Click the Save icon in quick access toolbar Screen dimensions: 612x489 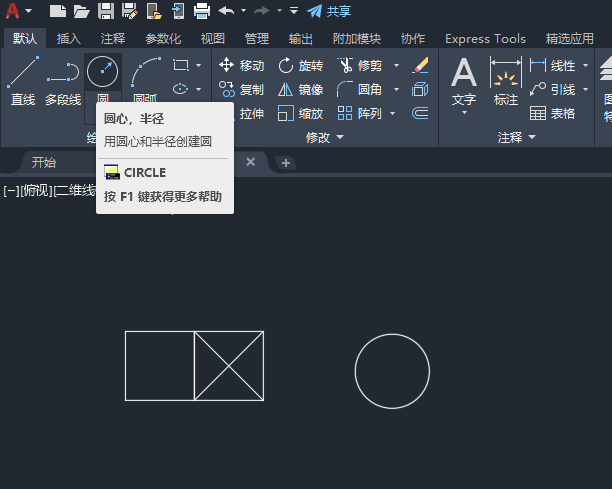105,11
